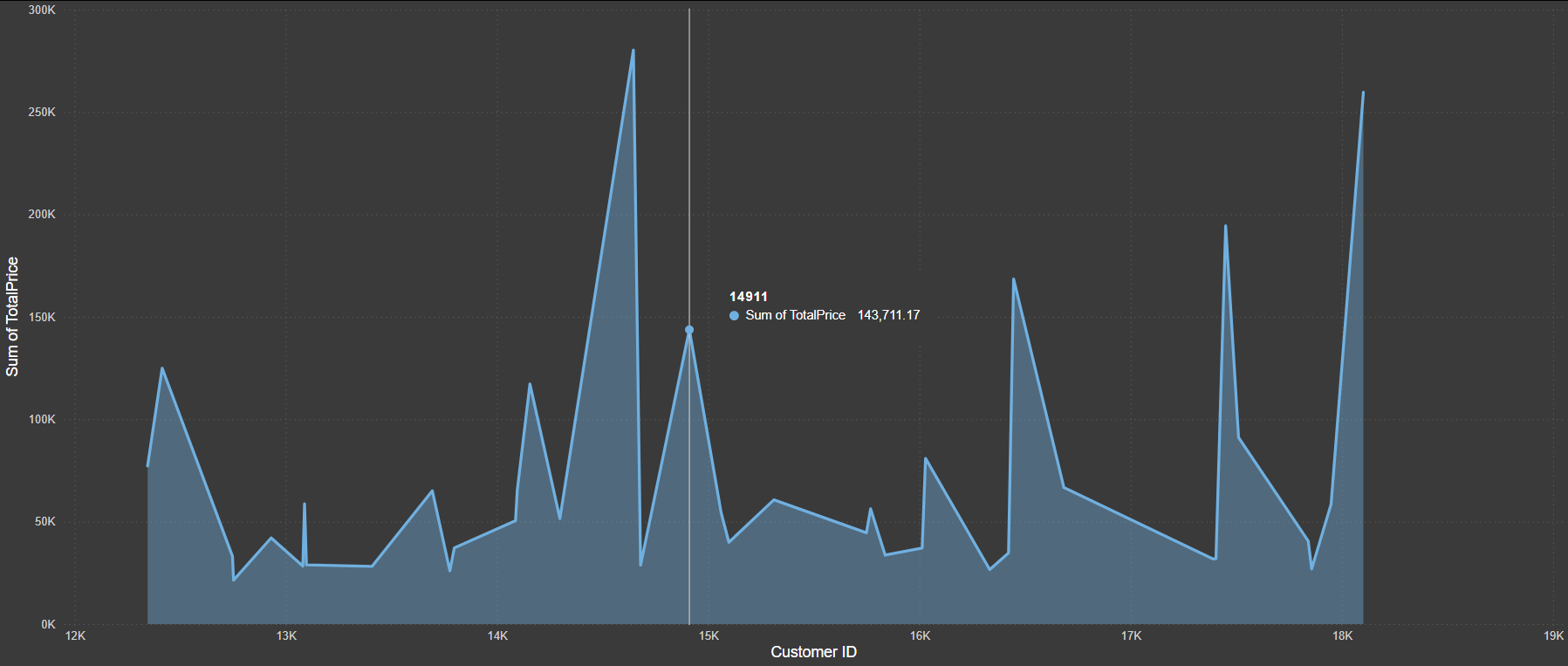Click the 'Sum of TotalPrice' y-axis title
The height and width of the screenshot is (666, 1568).
(12, 317)
